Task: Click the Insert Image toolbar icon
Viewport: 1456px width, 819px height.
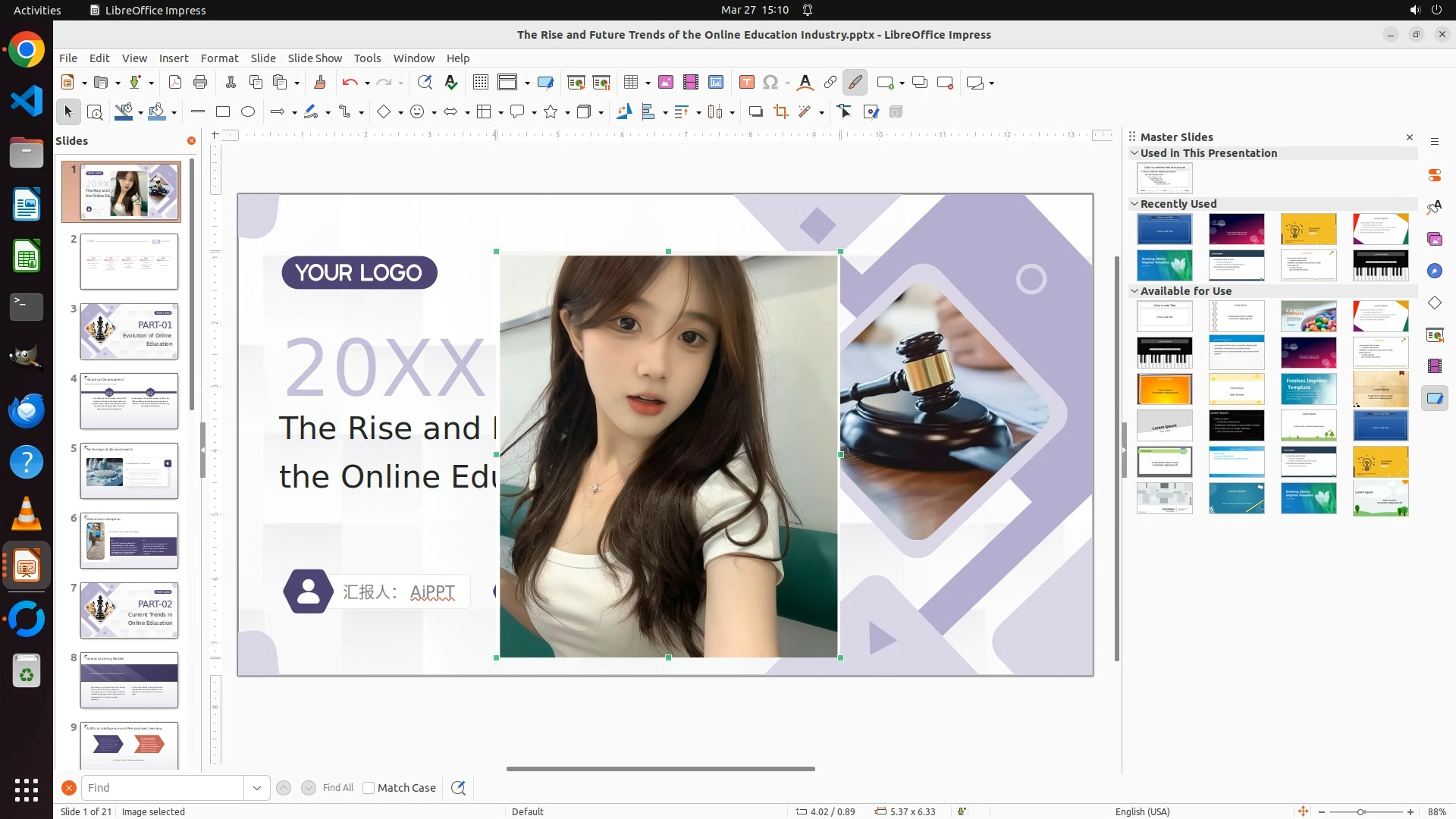Action: click(x=666, y=83)
